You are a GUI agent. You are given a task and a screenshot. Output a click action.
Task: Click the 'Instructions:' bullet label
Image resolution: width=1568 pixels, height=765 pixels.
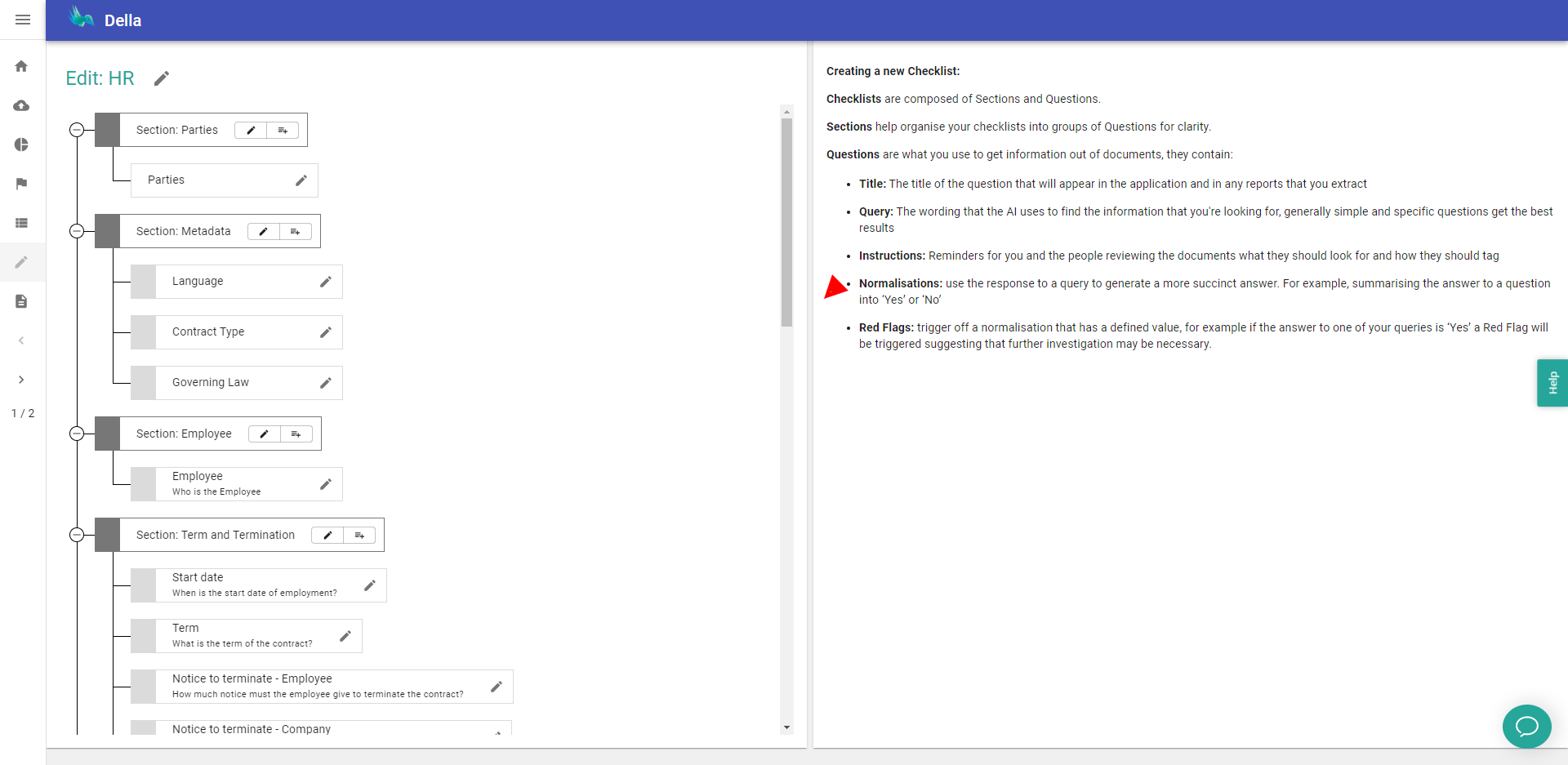(x=892, y=256)
